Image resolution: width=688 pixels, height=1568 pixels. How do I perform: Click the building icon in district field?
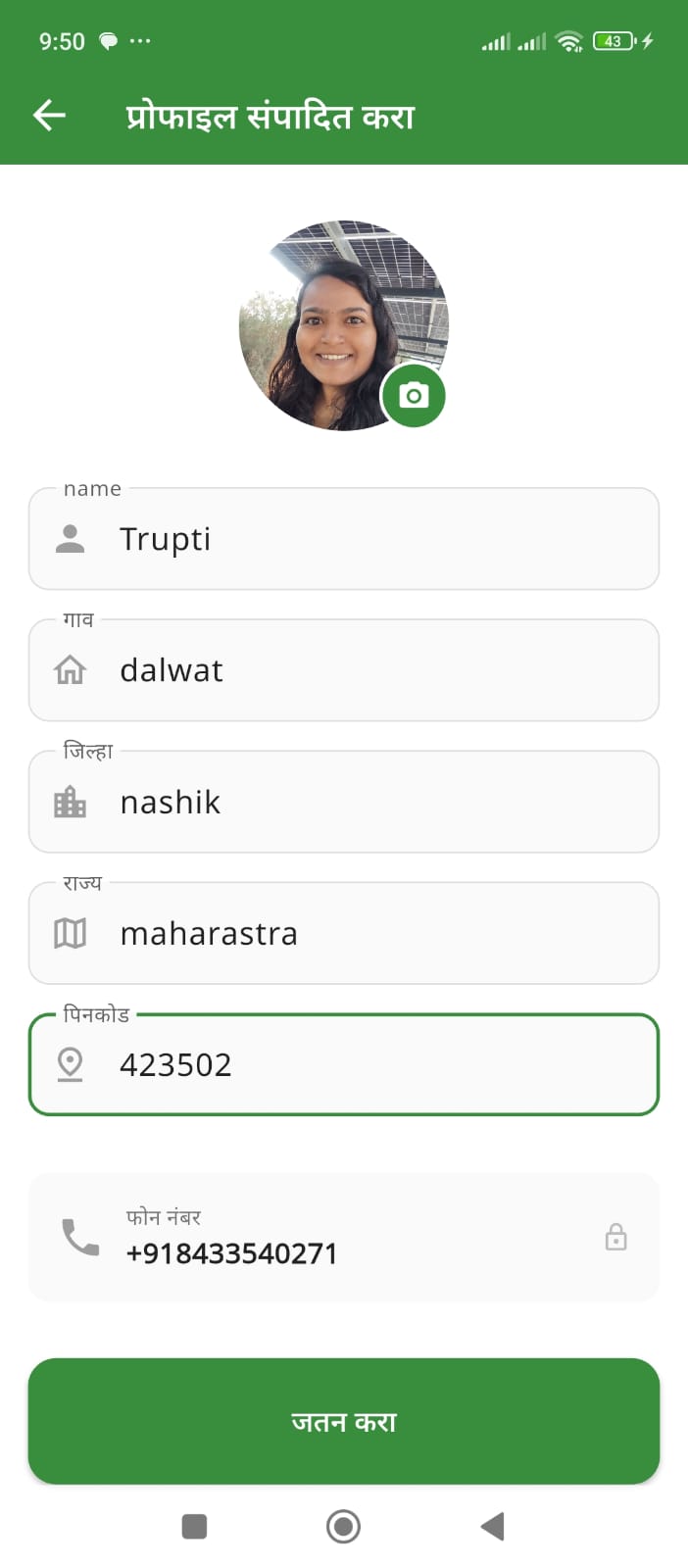point(70,802)
